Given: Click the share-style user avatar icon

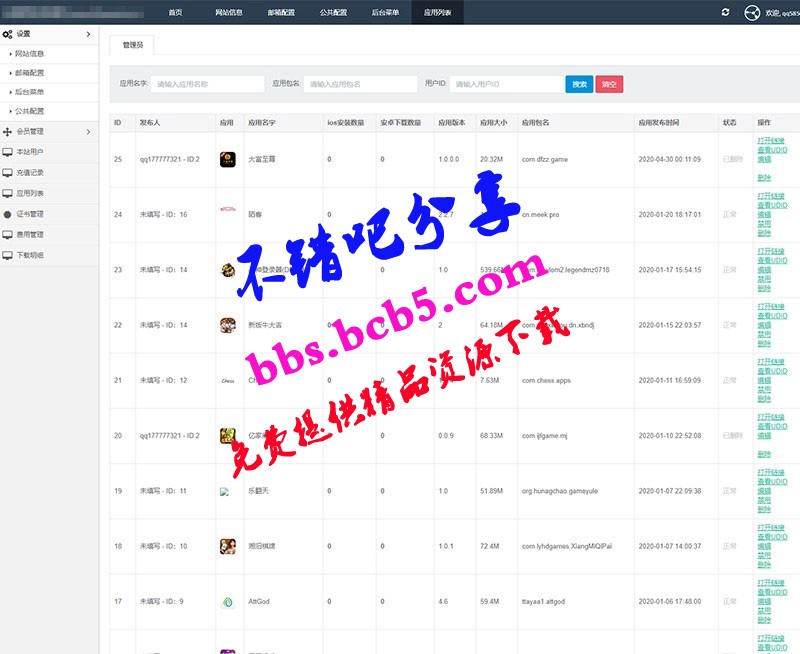Looking at the screenshot, I should (752, 13).
